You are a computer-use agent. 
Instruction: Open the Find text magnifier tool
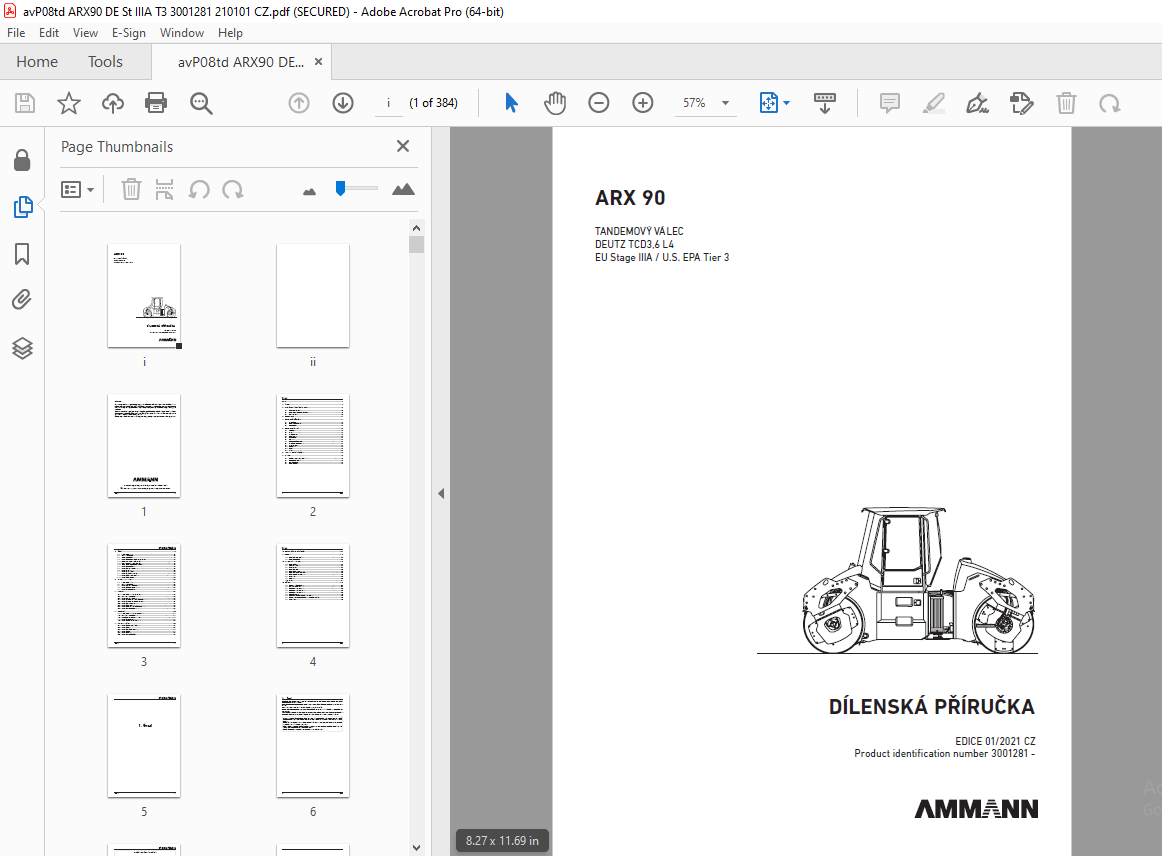(x=201, y=103)
